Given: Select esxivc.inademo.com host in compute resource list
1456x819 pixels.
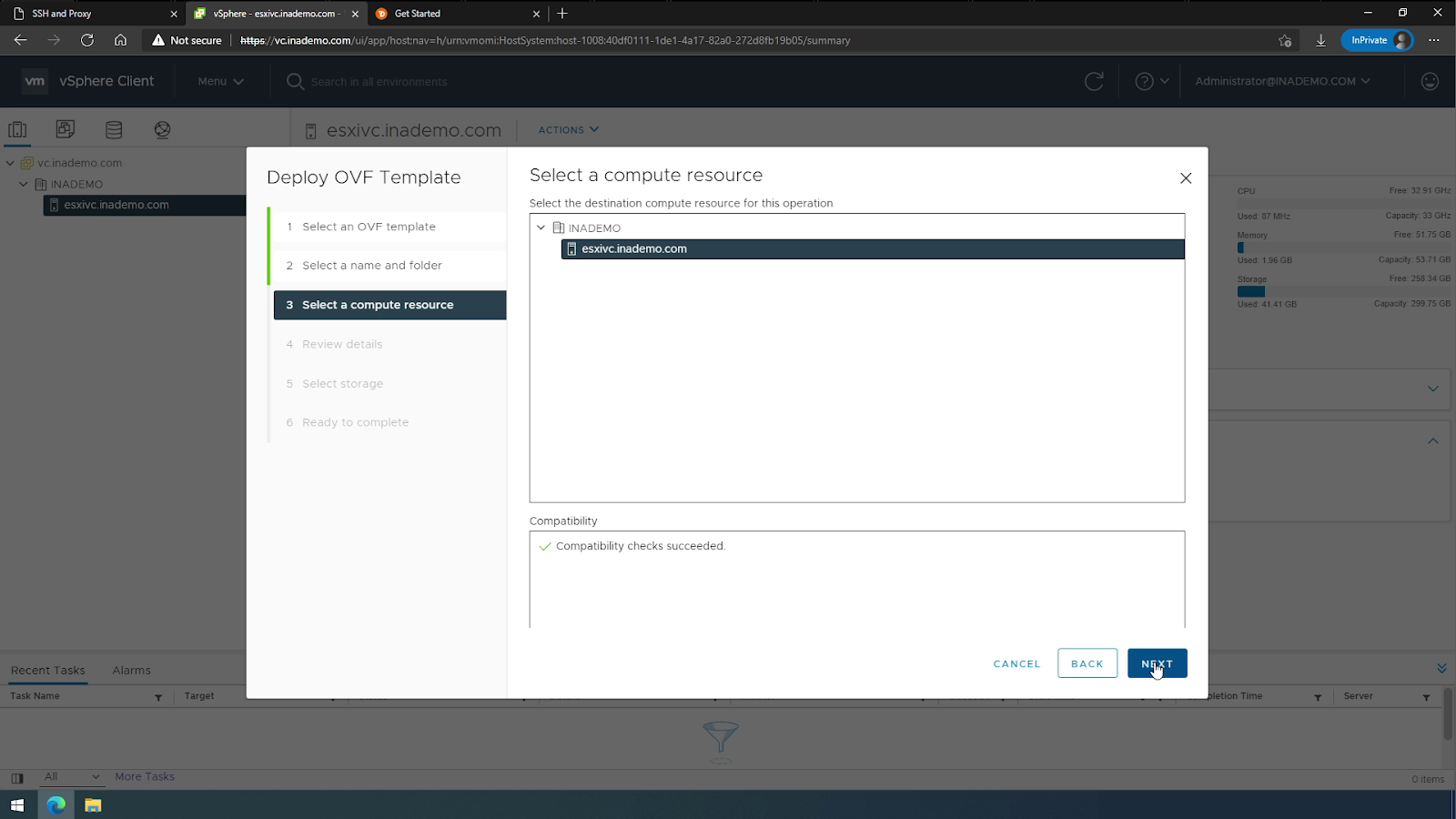Looking at the screenshot, I should point(873,248).
